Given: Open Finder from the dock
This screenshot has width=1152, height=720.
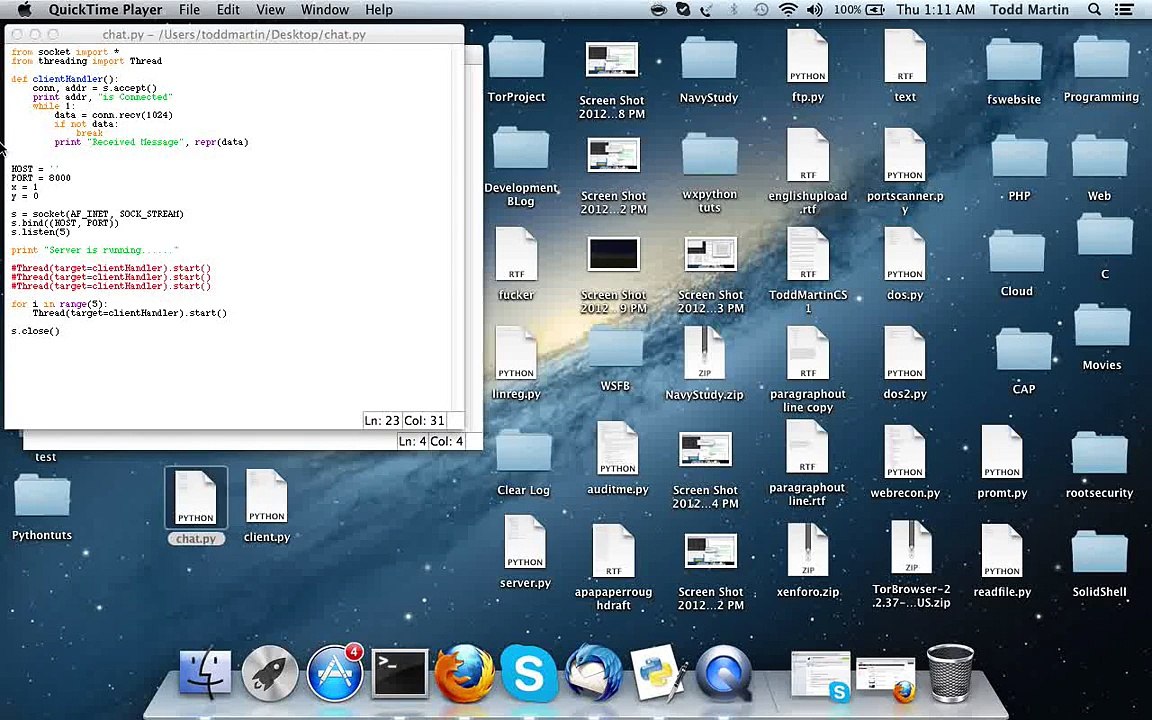Looking at the screenshot, I should (205, 673).
